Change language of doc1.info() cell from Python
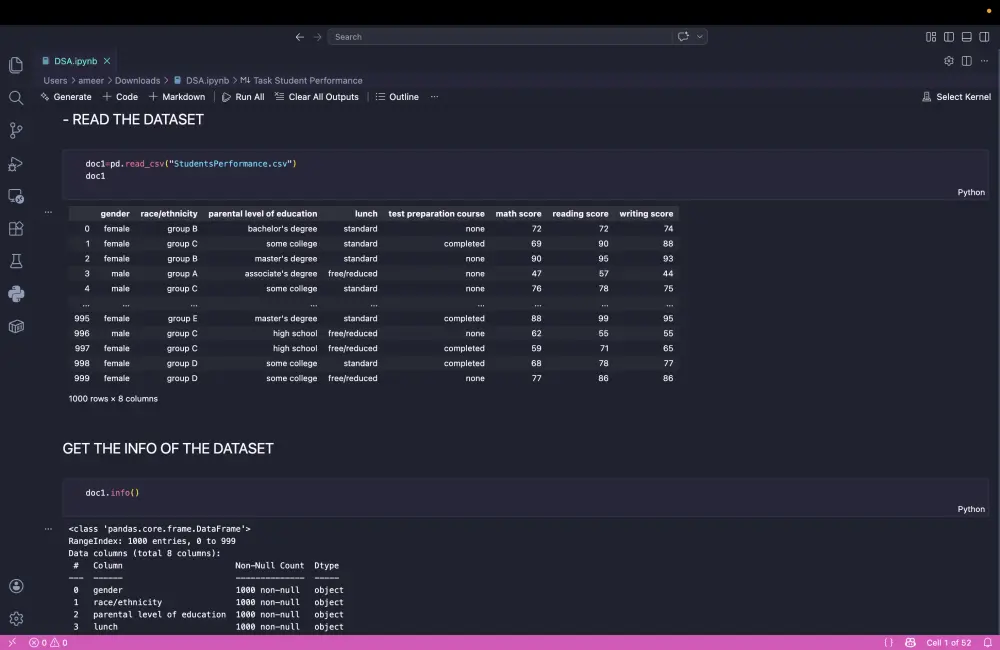1000x650 pixels. pos(971,509)
